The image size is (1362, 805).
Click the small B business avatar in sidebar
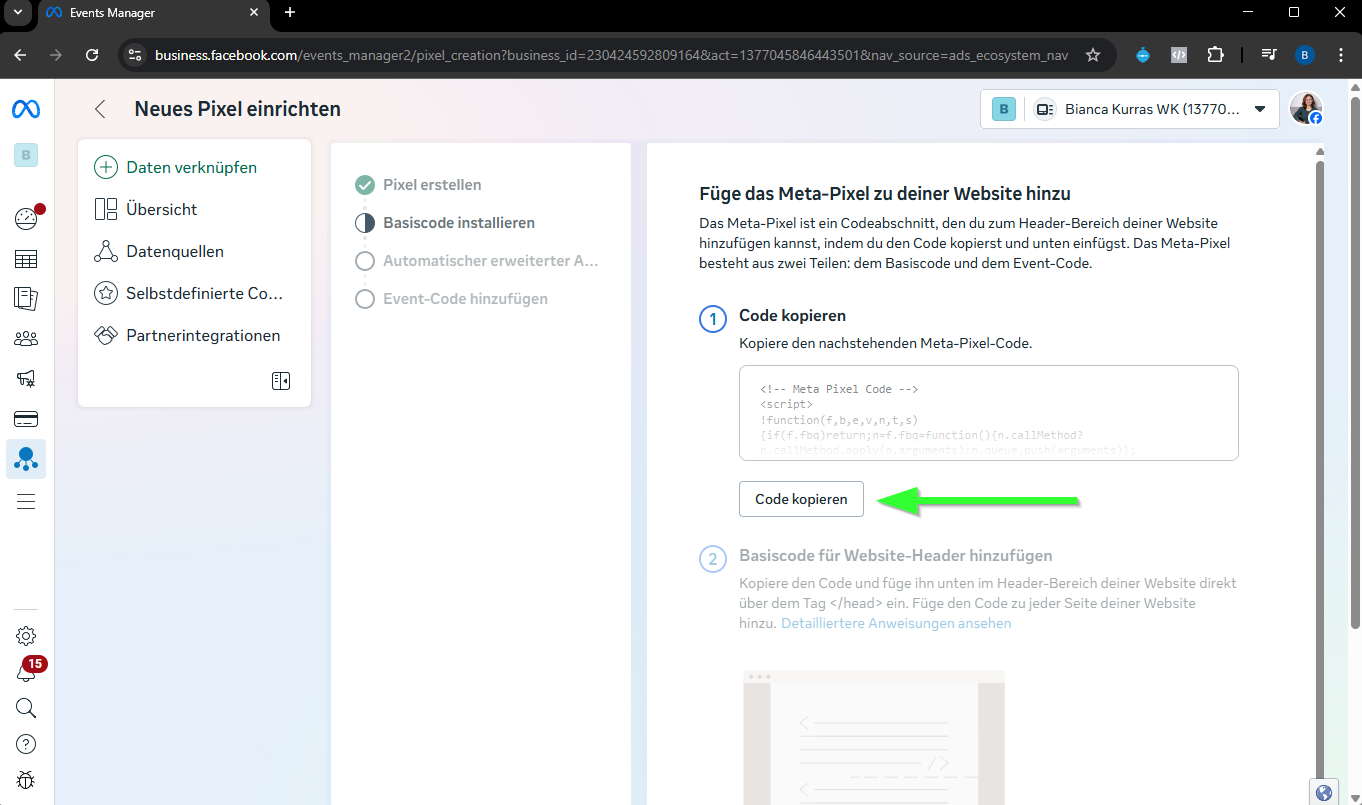coord(26,155)
